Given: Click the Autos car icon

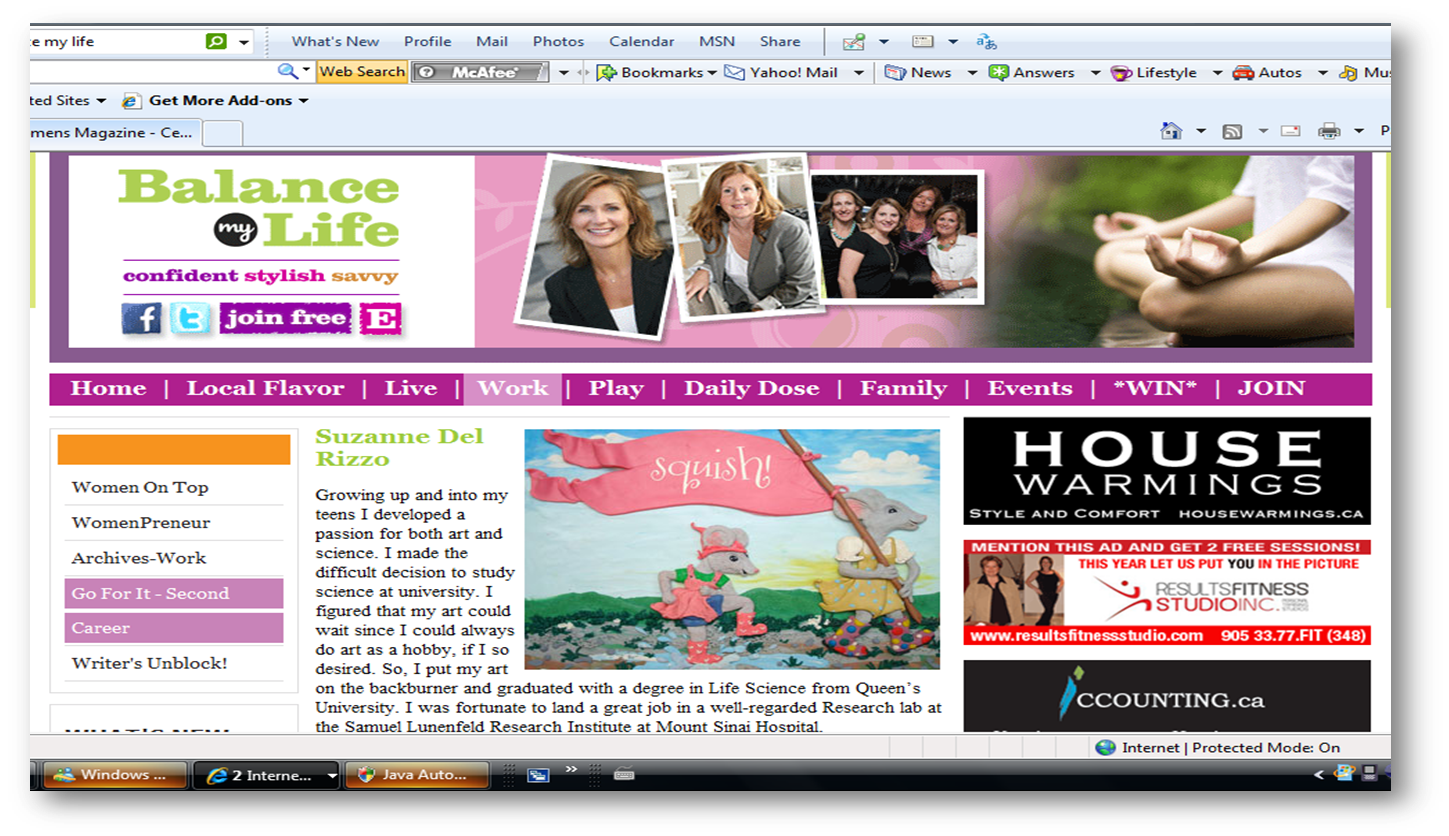Looking at the screenshot, I should tap(1243, 72).
